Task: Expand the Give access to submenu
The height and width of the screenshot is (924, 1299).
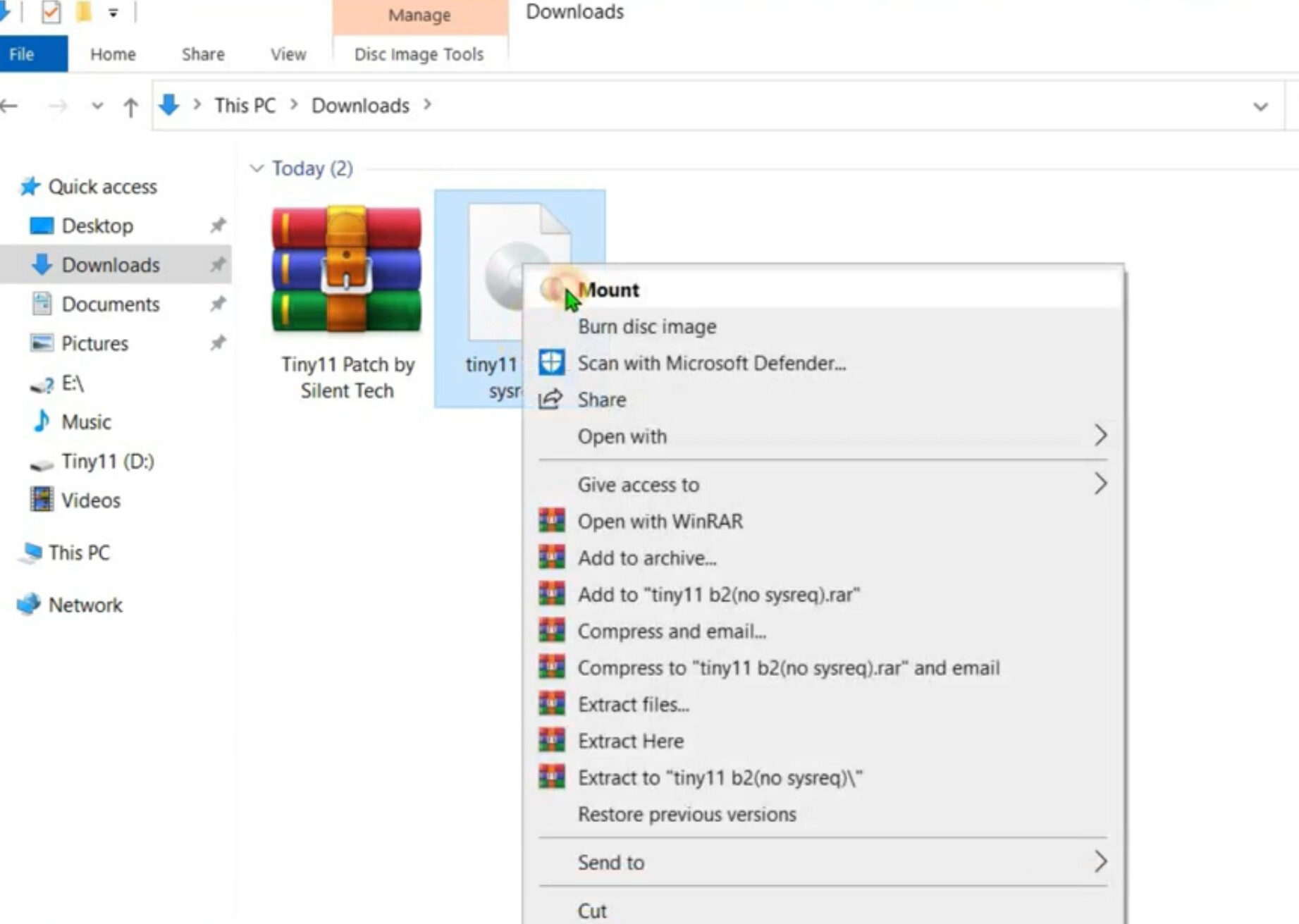Action: pyautogui.click(x=823, y=484)
